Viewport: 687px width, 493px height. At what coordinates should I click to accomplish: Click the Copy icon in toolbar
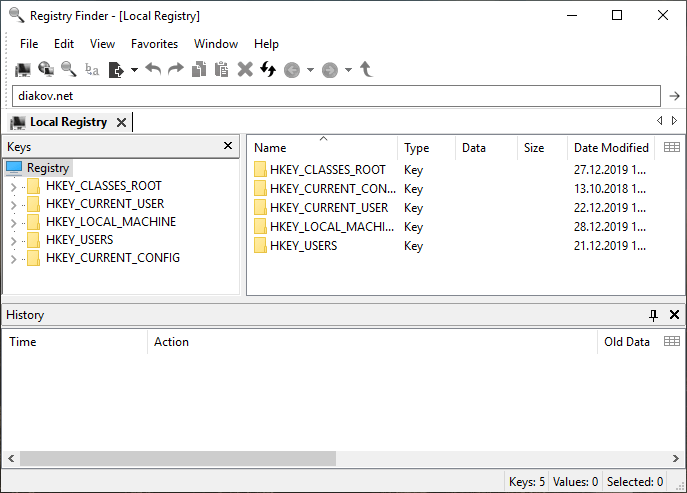199,70
